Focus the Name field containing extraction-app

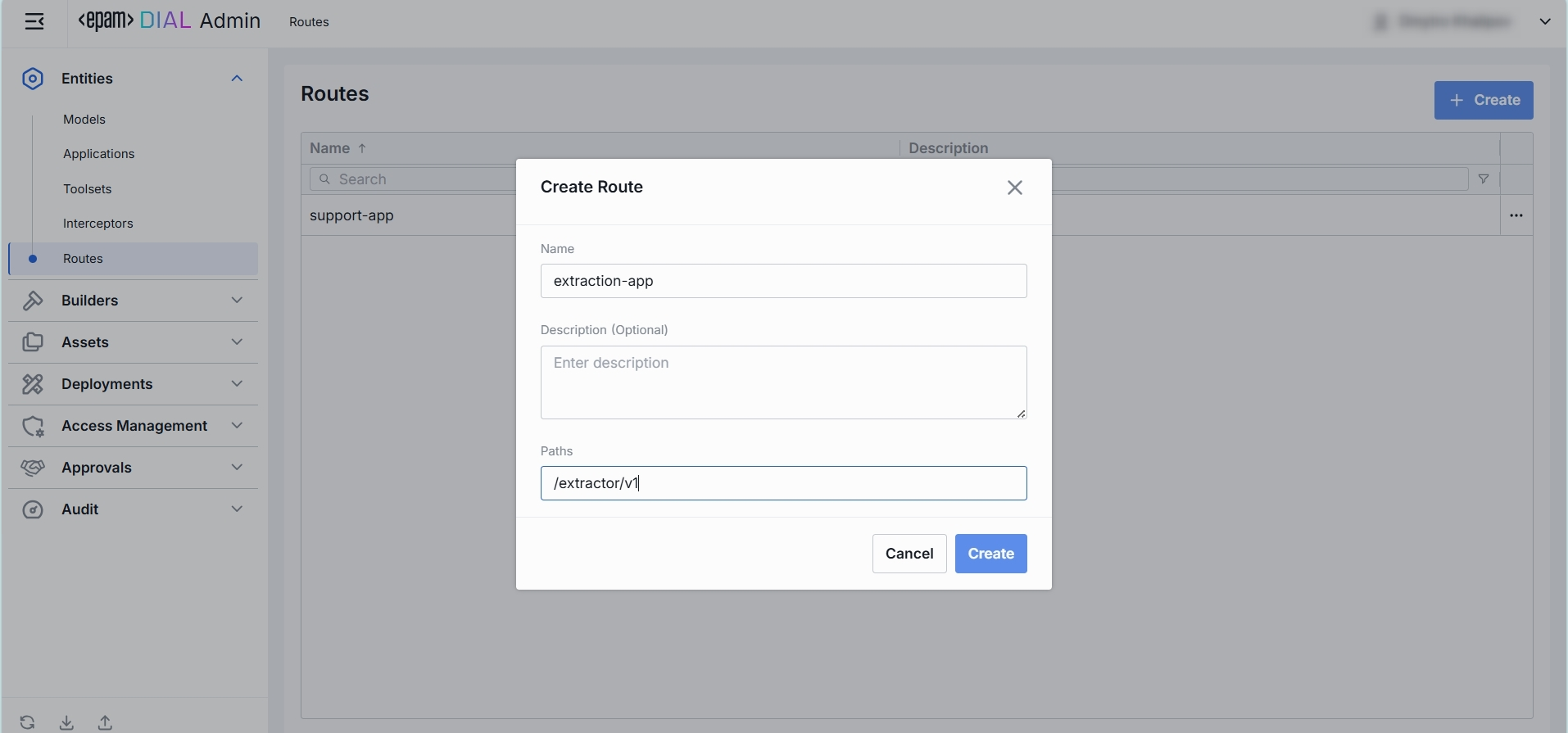(783, 281)
